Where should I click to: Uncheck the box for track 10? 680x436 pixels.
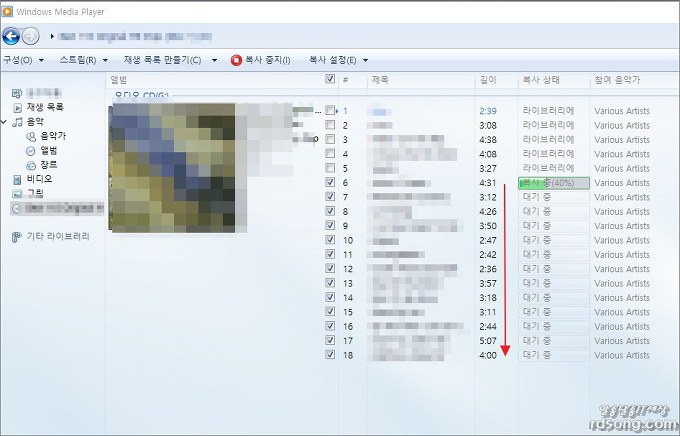pos(330,239)
